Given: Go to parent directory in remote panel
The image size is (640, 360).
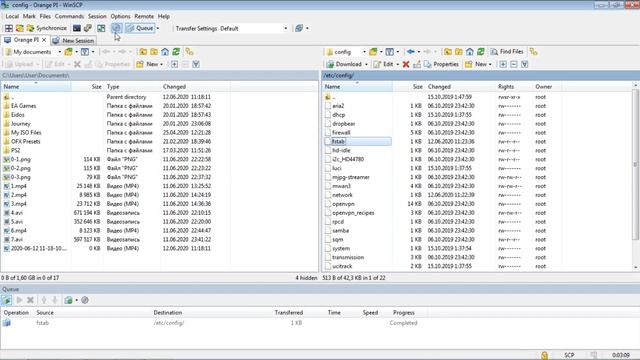Looking at the screenshot, I should 448,52.
